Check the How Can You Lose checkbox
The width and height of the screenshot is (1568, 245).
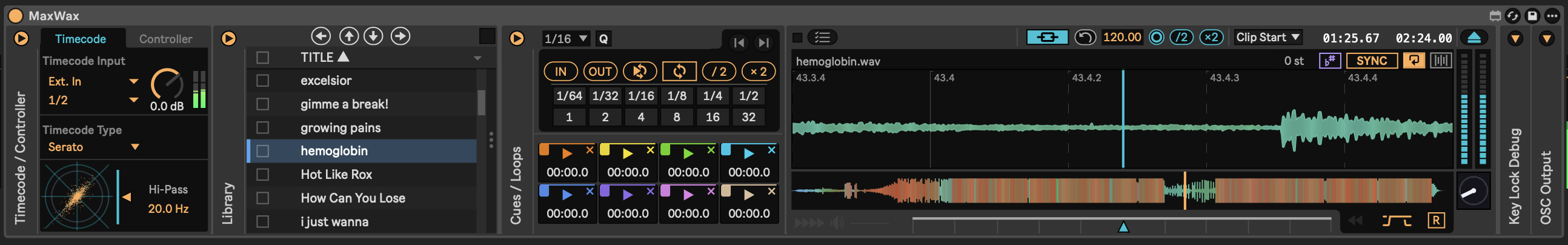coord(262,198)
